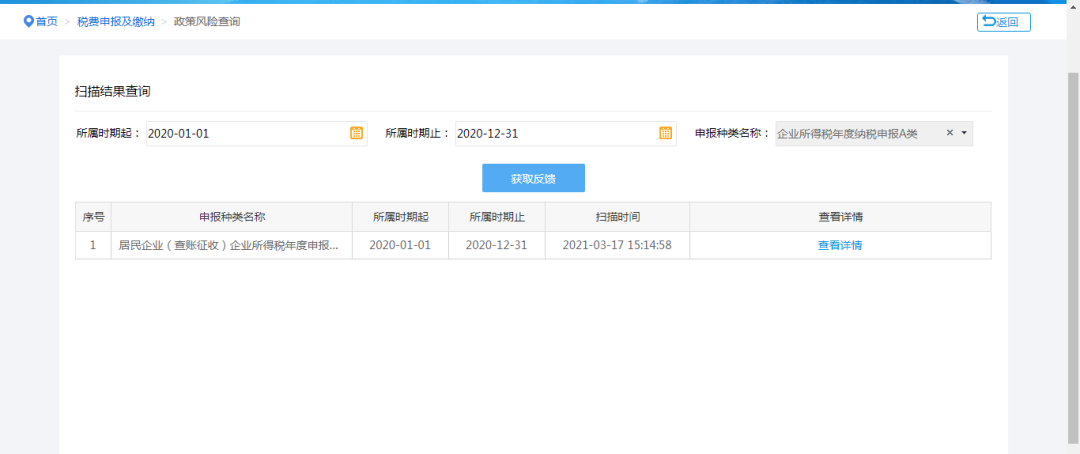1080x454 pixels.
Task: Select table cell 2020-12-31 in row 1
Action: [497, 245]
